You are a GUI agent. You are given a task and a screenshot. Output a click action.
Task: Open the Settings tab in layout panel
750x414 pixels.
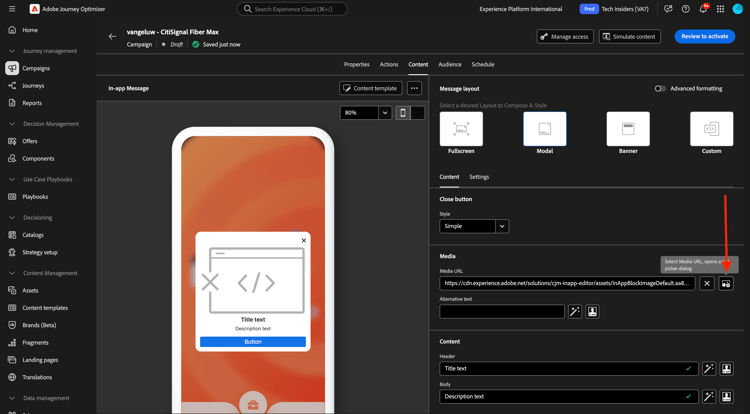click(479, 177)
